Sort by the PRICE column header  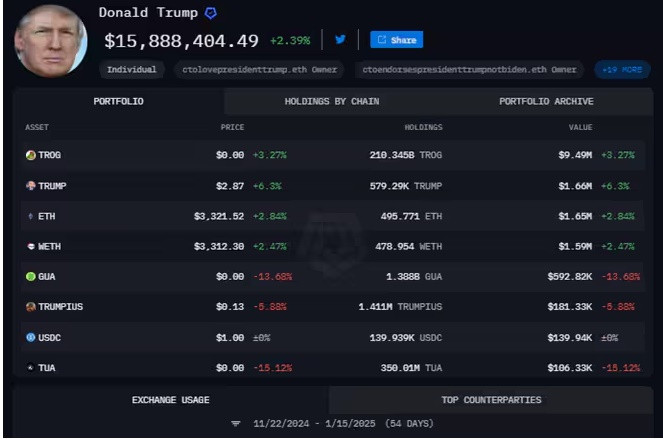[232, 127]
